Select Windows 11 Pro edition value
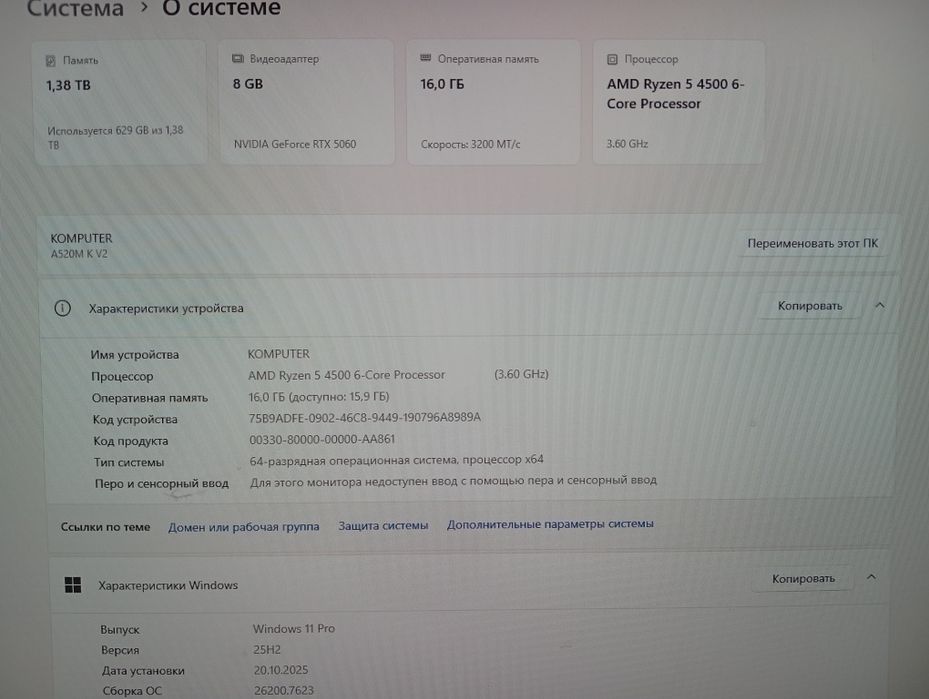The image size is (929, 699). pos(293,629)
